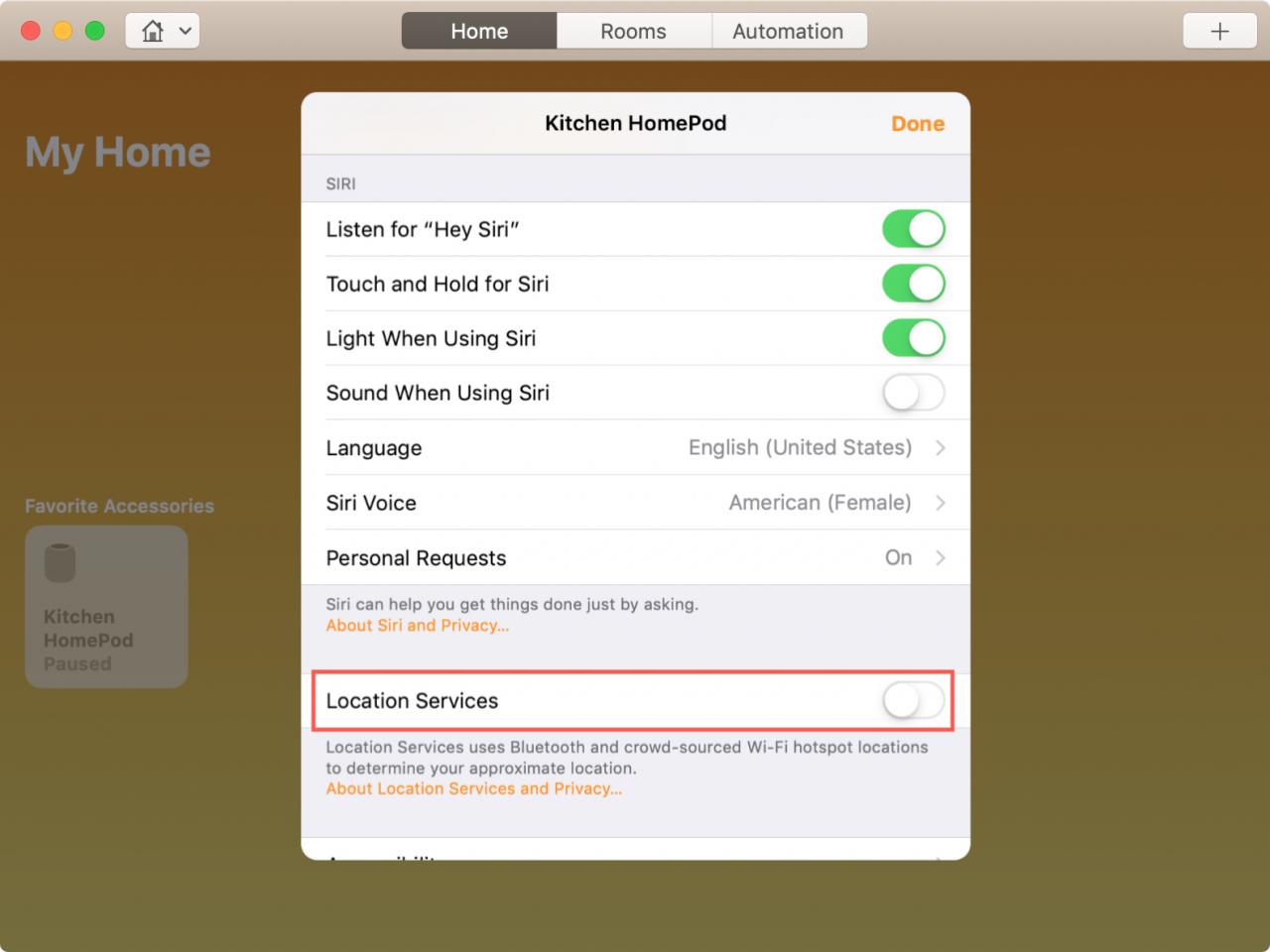Viewport: 1270px width, 952px height.
Task: Open the home selector dropdown arrow
Action: tap(186, 31)
